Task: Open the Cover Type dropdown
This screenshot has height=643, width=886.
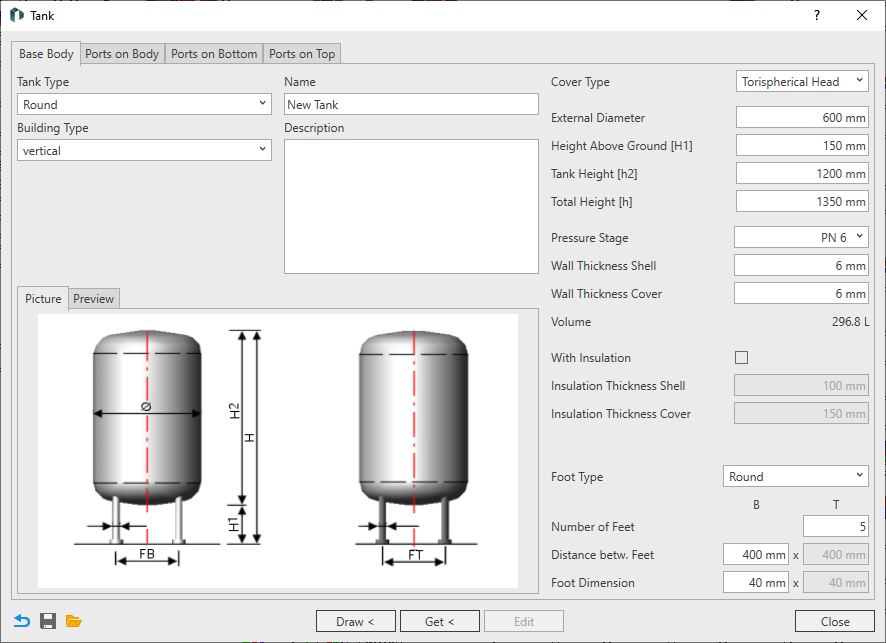Action: point(802,81)
